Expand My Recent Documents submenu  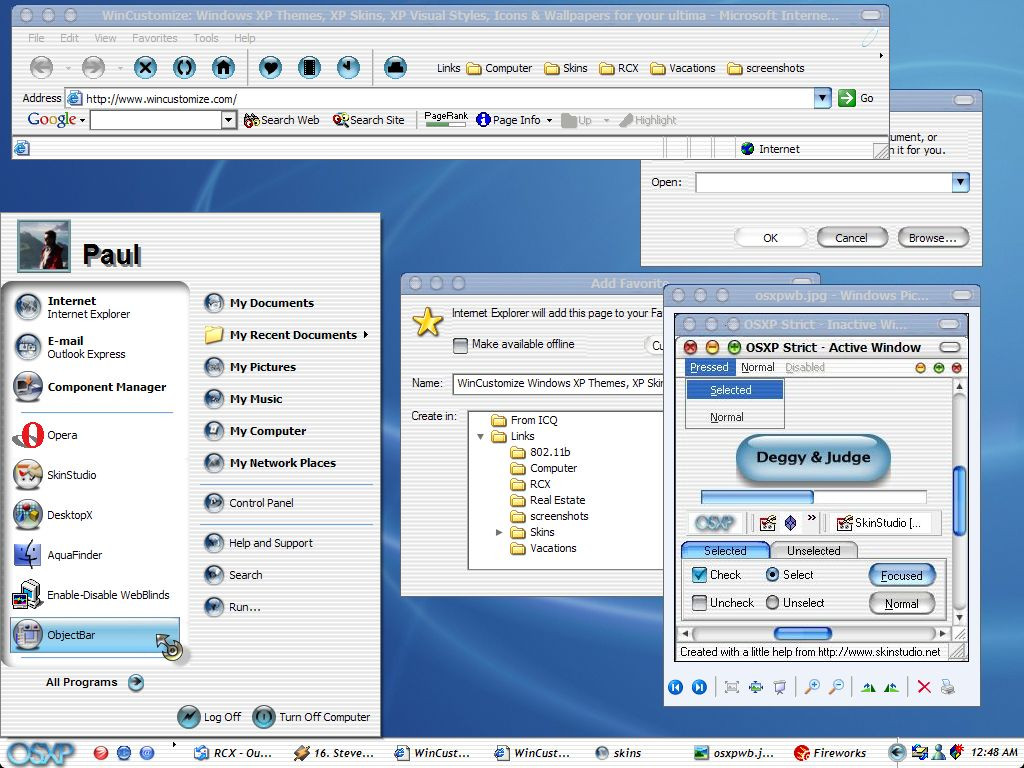click(x=366, y=334)
